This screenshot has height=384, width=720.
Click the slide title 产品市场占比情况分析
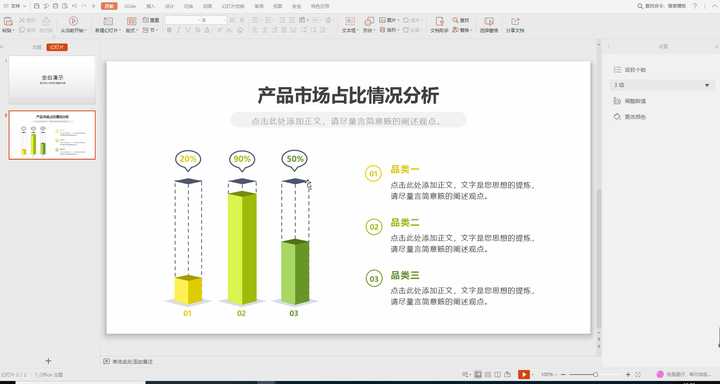[348, 95]
